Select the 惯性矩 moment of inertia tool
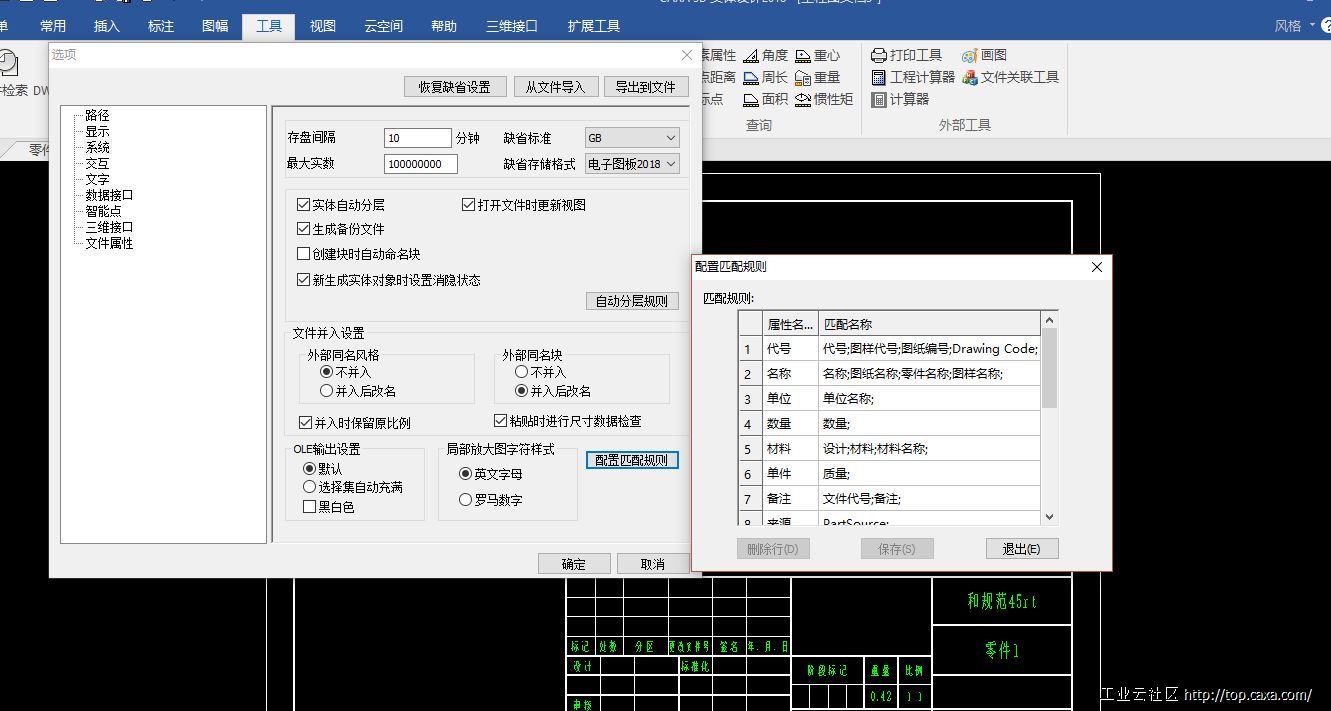Screen dimensions: 1331x711 (824, 99)
